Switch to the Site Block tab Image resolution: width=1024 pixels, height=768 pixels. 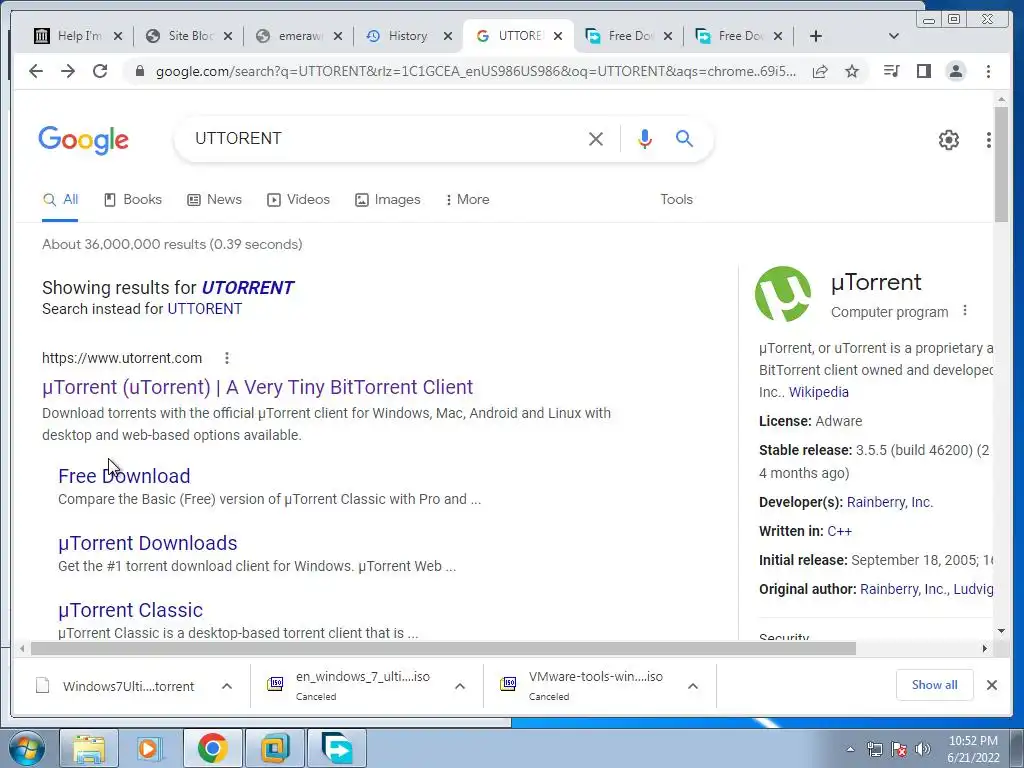point(189,36)
